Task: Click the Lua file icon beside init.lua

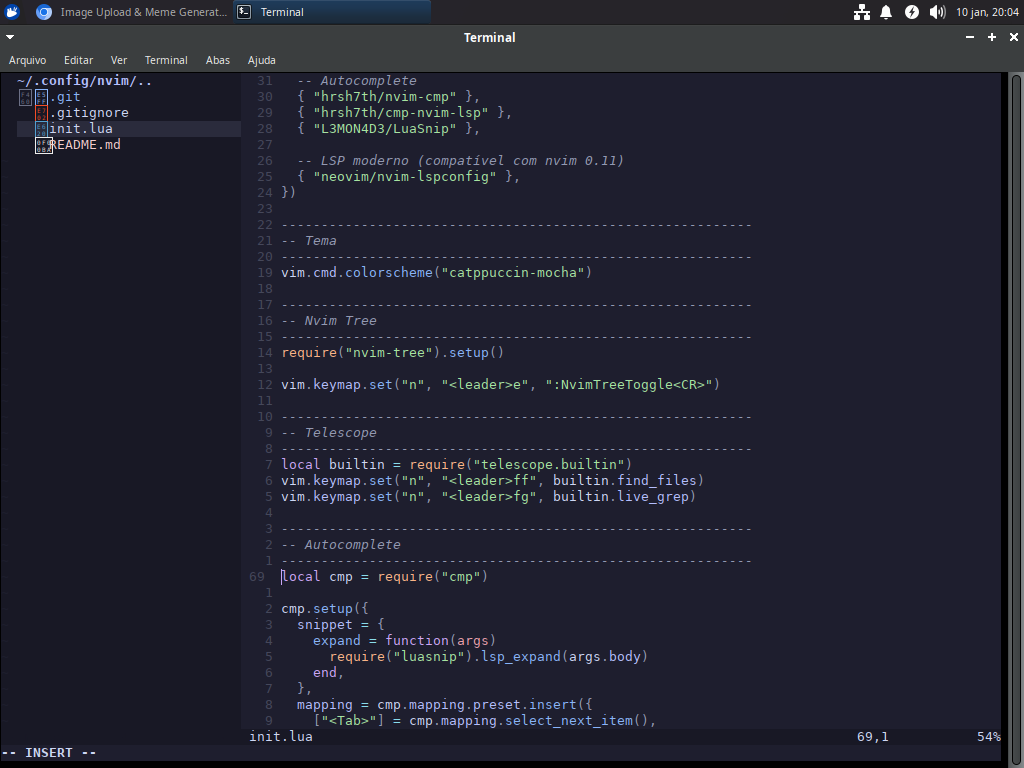Action: (x=41, y=129)
